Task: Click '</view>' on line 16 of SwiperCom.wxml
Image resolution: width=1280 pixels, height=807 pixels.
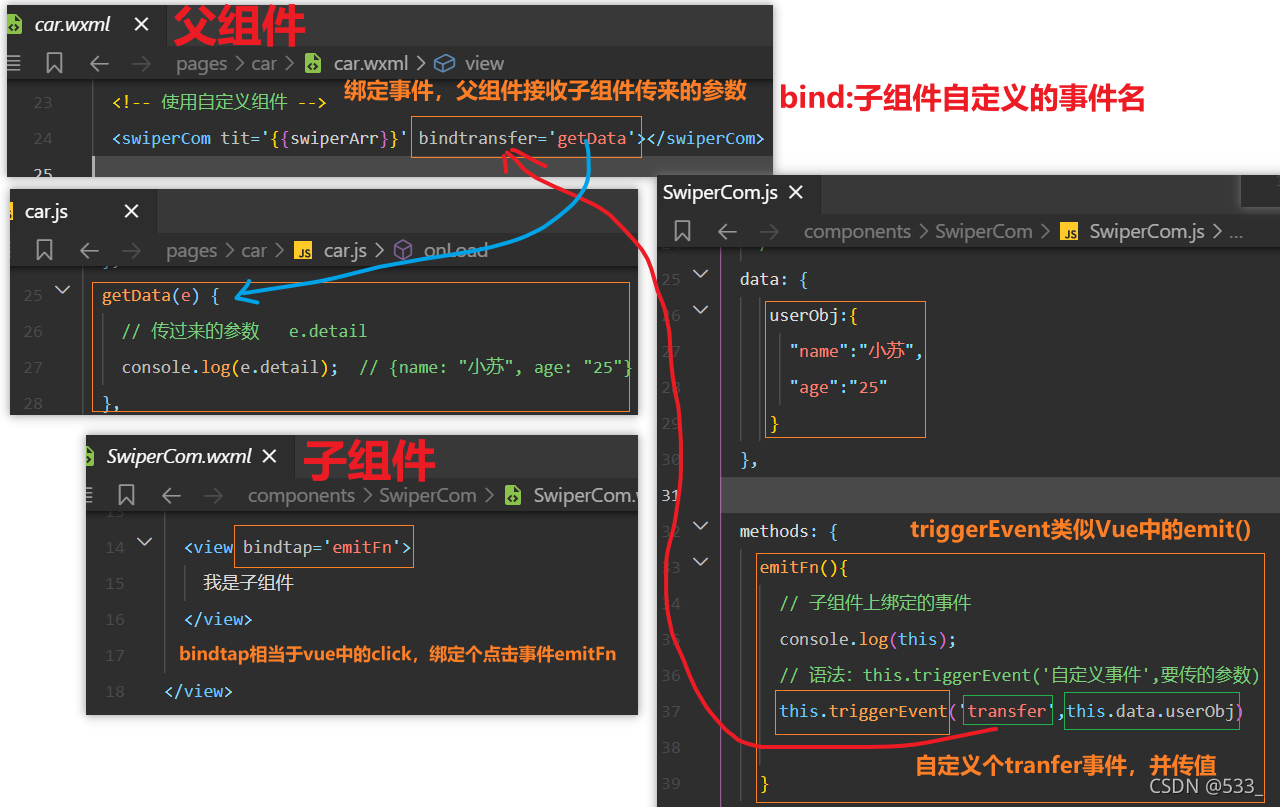Action: point(218,619)
